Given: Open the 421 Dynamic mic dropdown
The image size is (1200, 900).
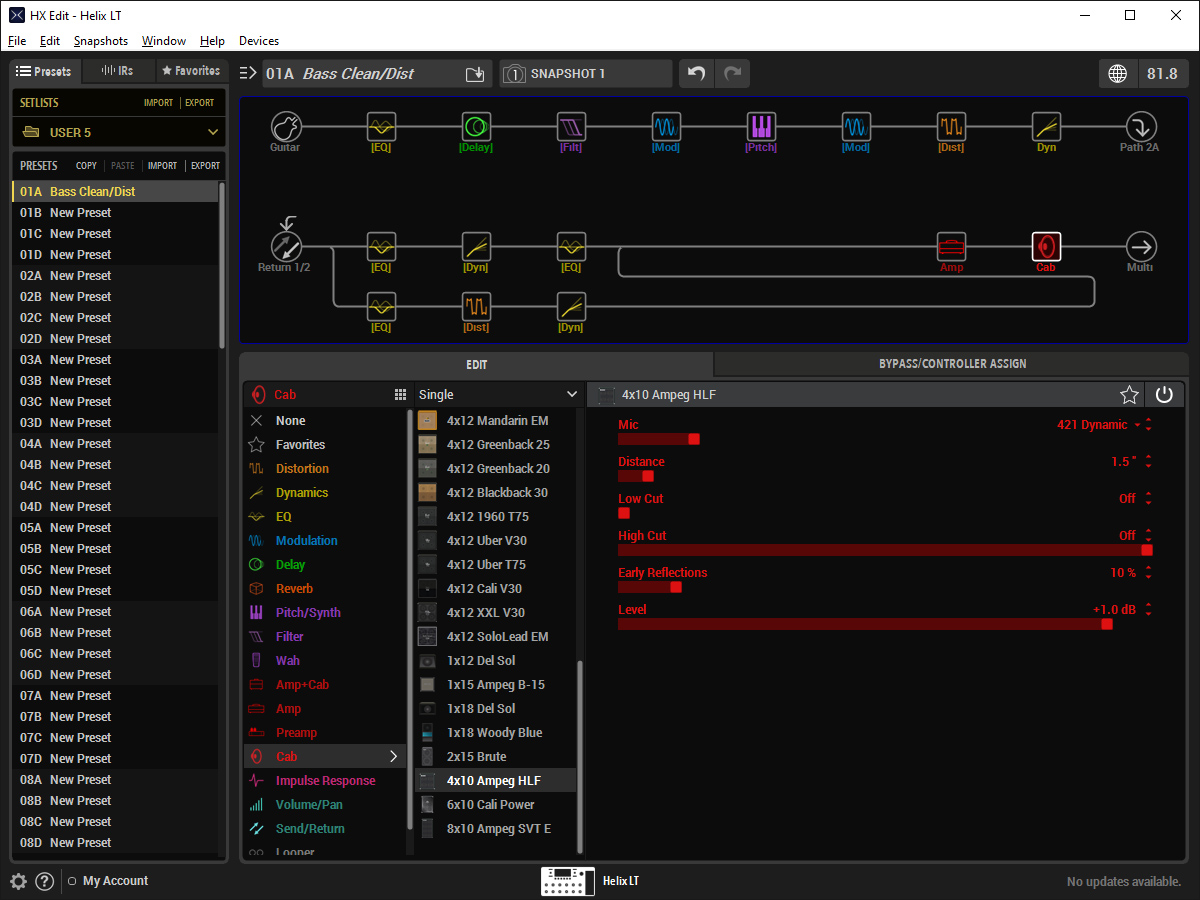Looking at the screenshot, I should click(x=1098, y=425).
